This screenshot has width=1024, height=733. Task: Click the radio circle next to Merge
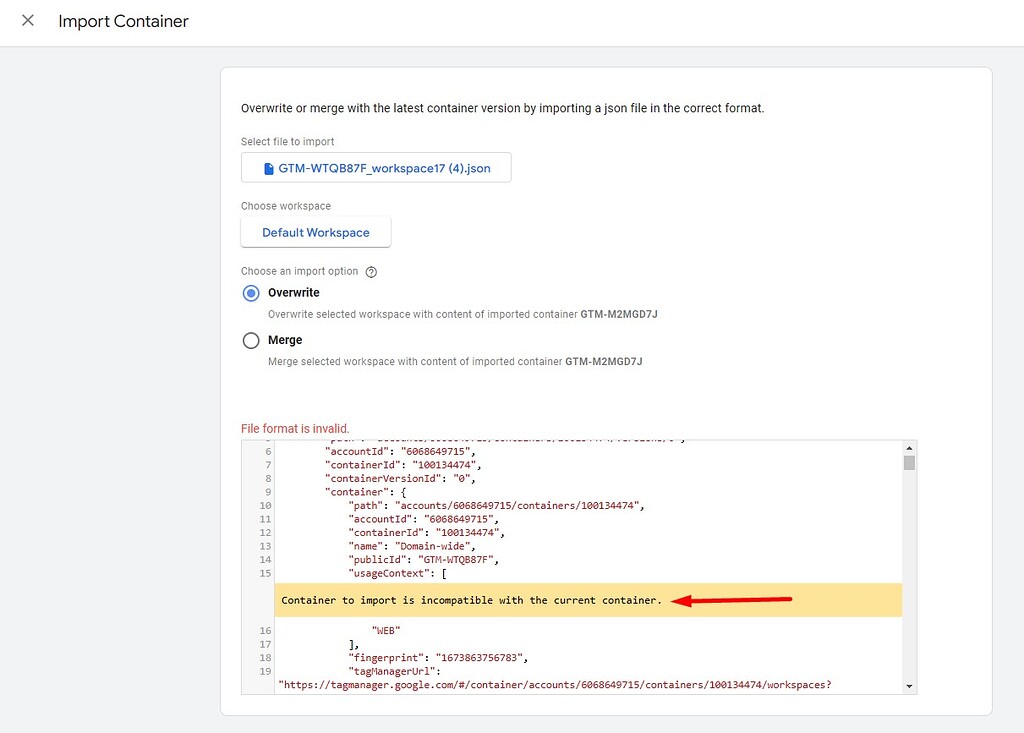(251, 340)
